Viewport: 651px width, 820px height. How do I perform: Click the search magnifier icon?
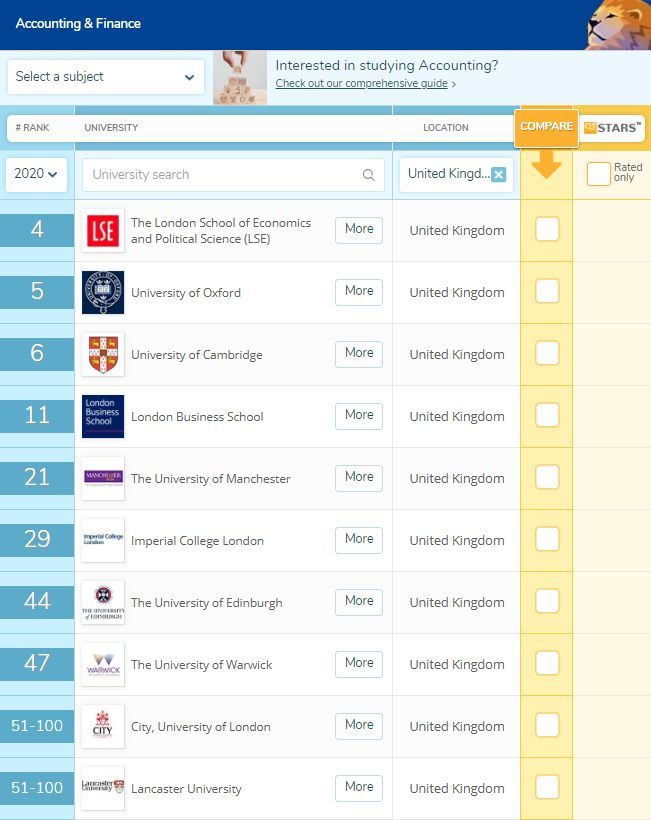[369, 175]
